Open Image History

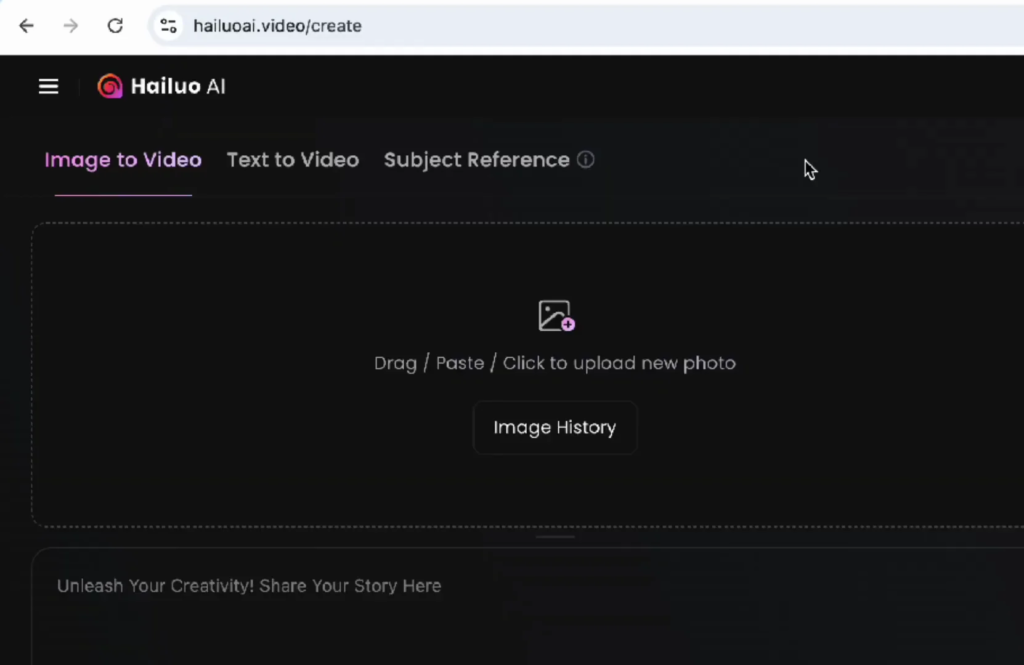pos(554,428)
